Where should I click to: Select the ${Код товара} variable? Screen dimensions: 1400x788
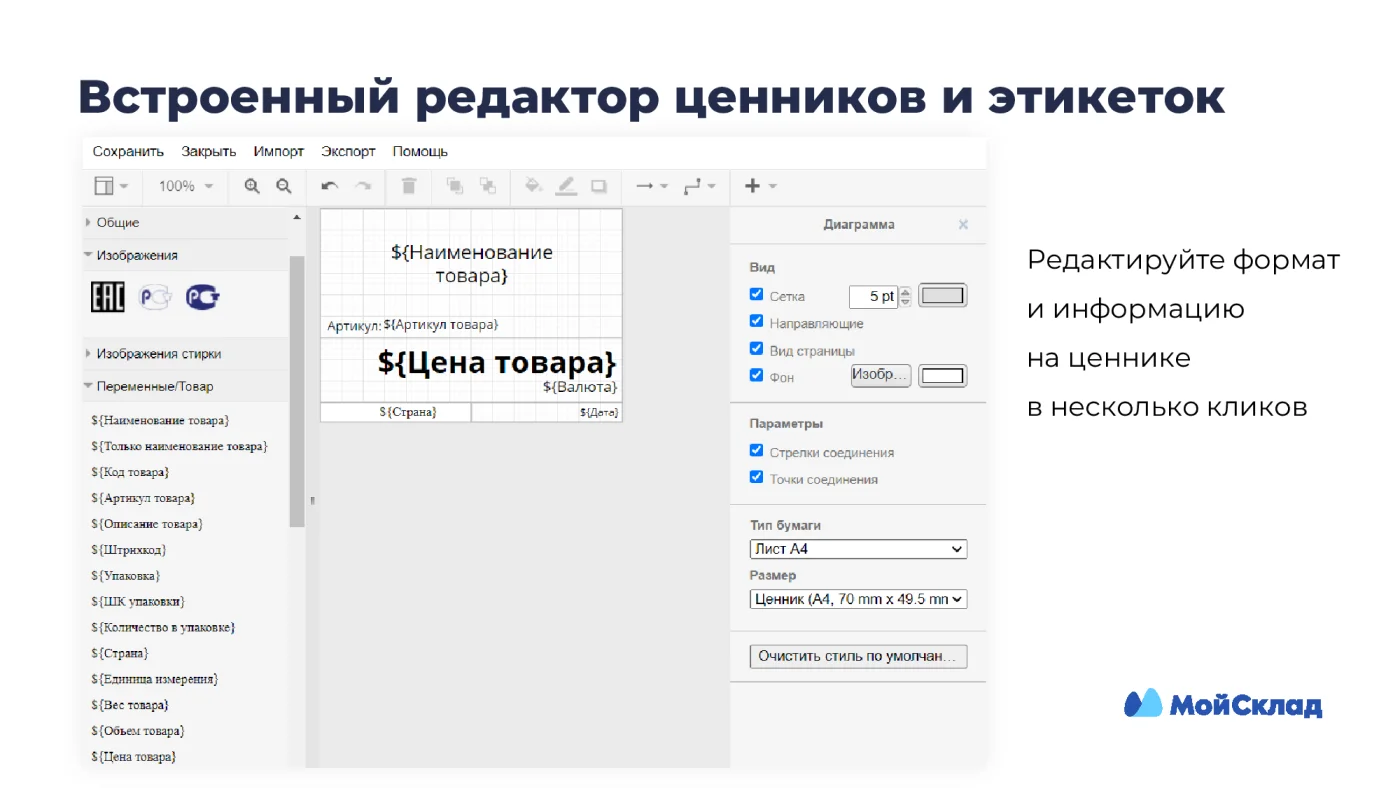[130, 472]
